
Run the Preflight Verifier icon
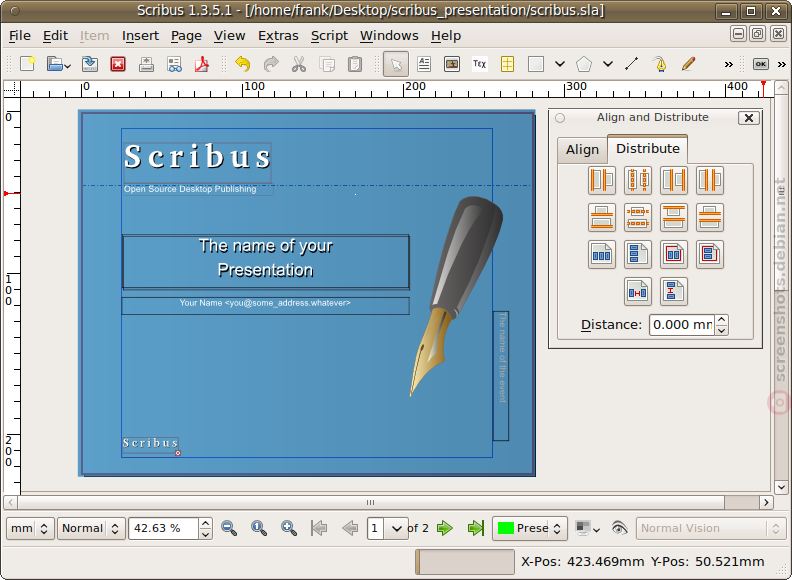(174, 64)
